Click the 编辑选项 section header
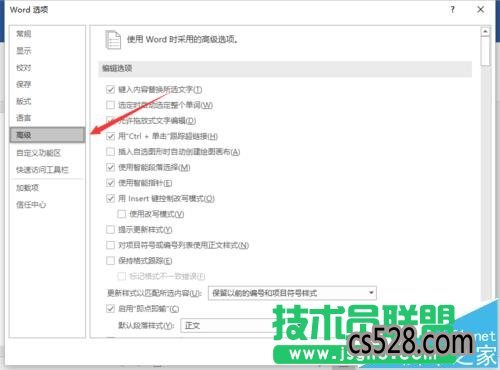 (x=285, y=69)
